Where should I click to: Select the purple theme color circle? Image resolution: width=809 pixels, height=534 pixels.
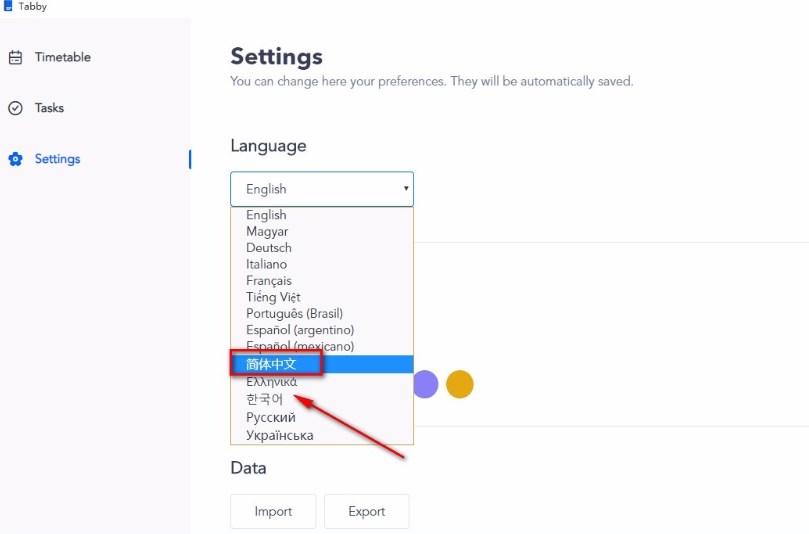click(426, 384)
